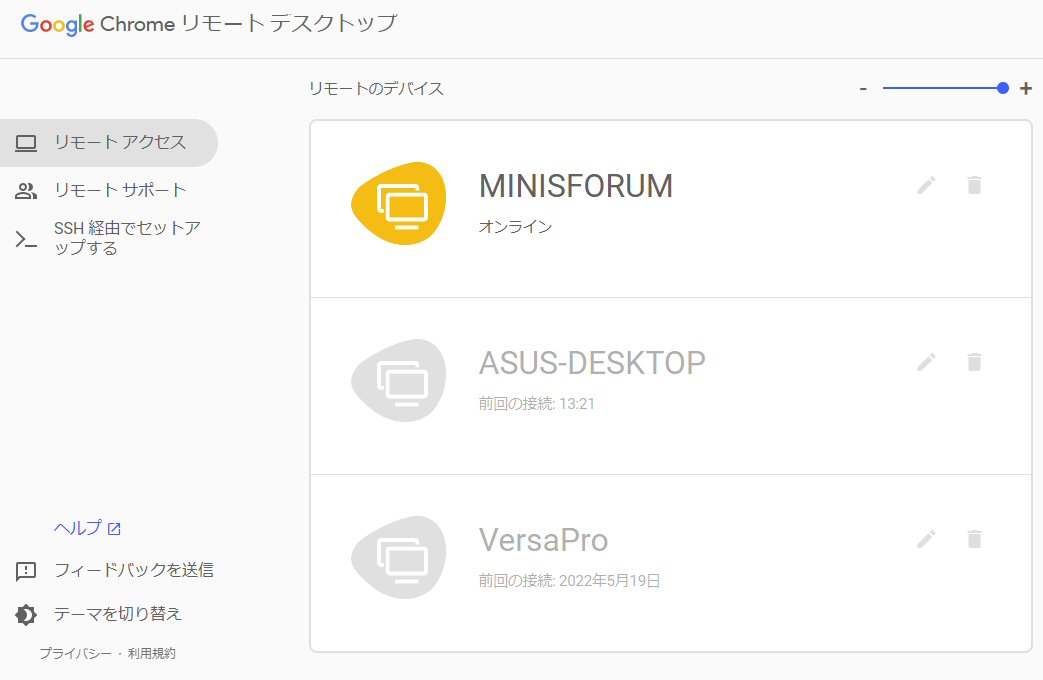Click the external-link icon next to ヘルプ

pyautogui.click(x=114, y=529)
